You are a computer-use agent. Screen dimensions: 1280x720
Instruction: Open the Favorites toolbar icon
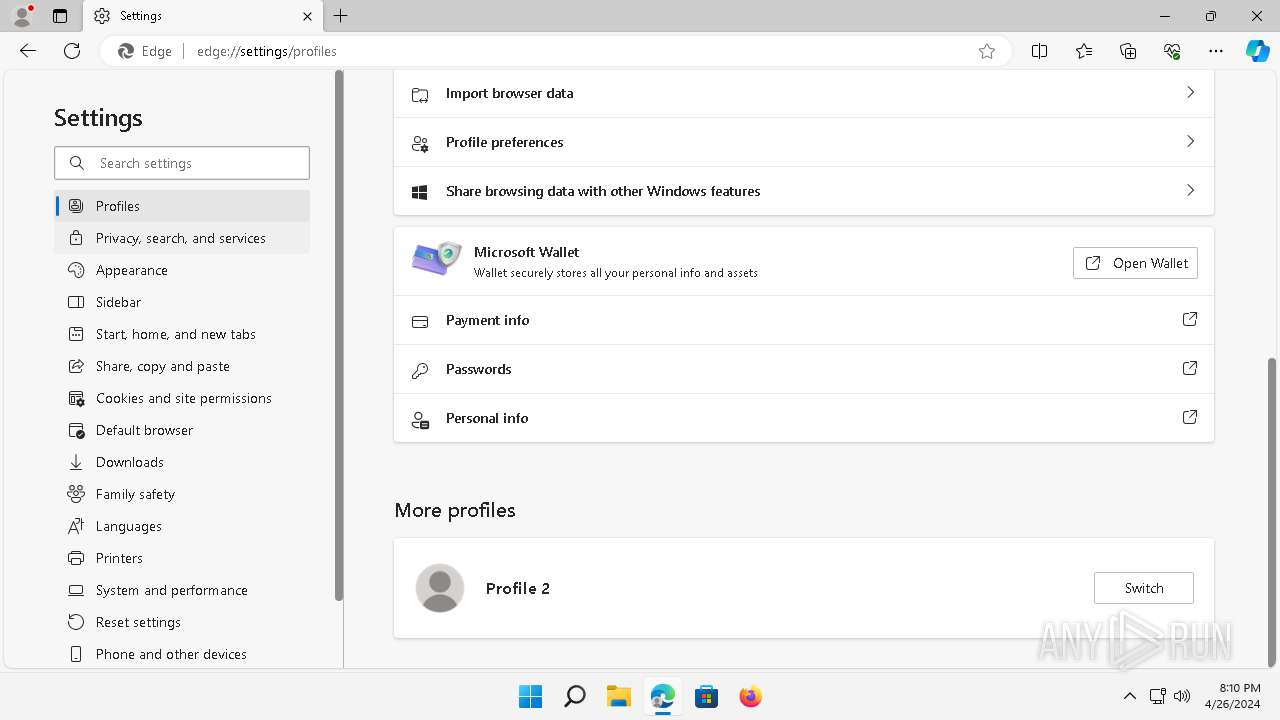coord(1084,51)
